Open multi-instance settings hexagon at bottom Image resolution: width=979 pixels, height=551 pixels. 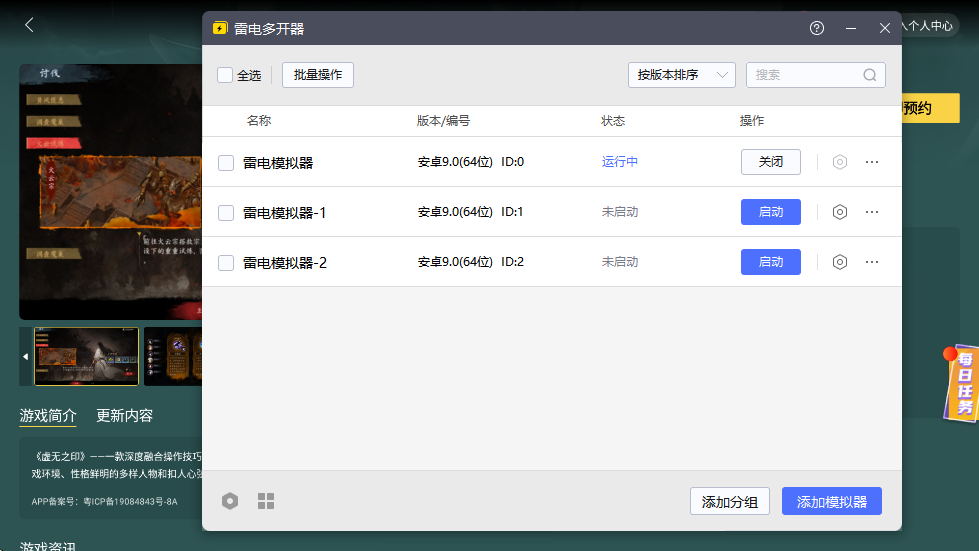(x=230, y=501)
